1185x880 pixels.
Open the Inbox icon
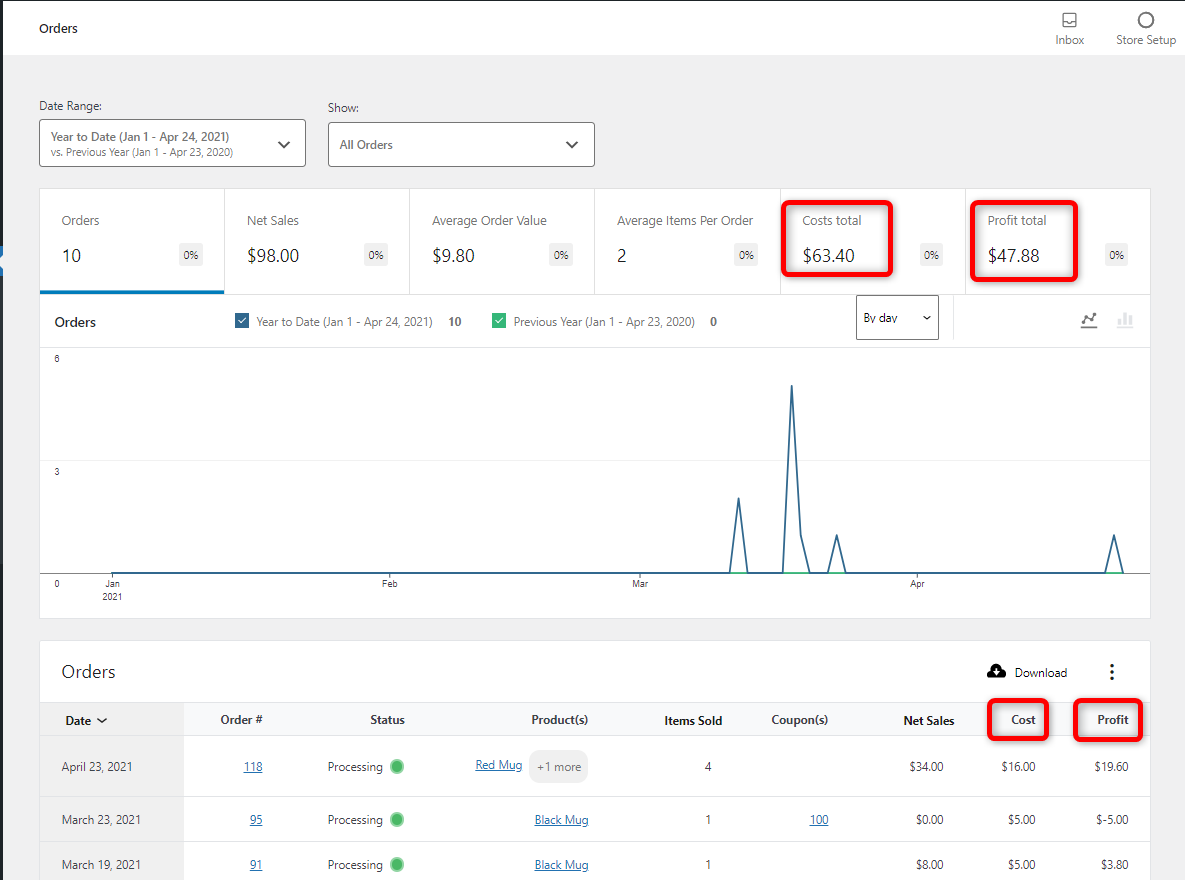click(x=1069, y=20)
